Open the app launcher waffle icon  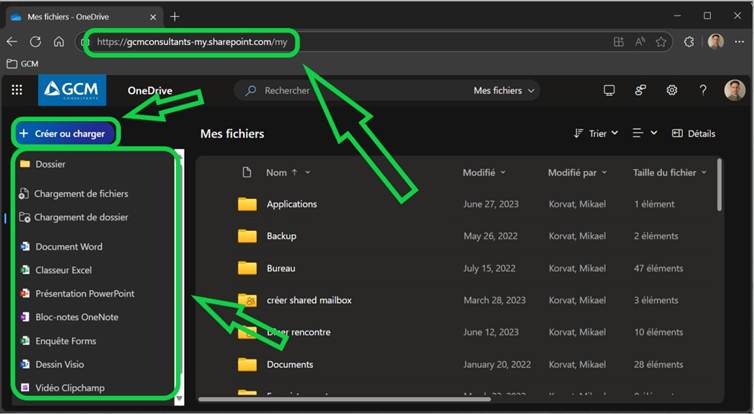point(17,90)
